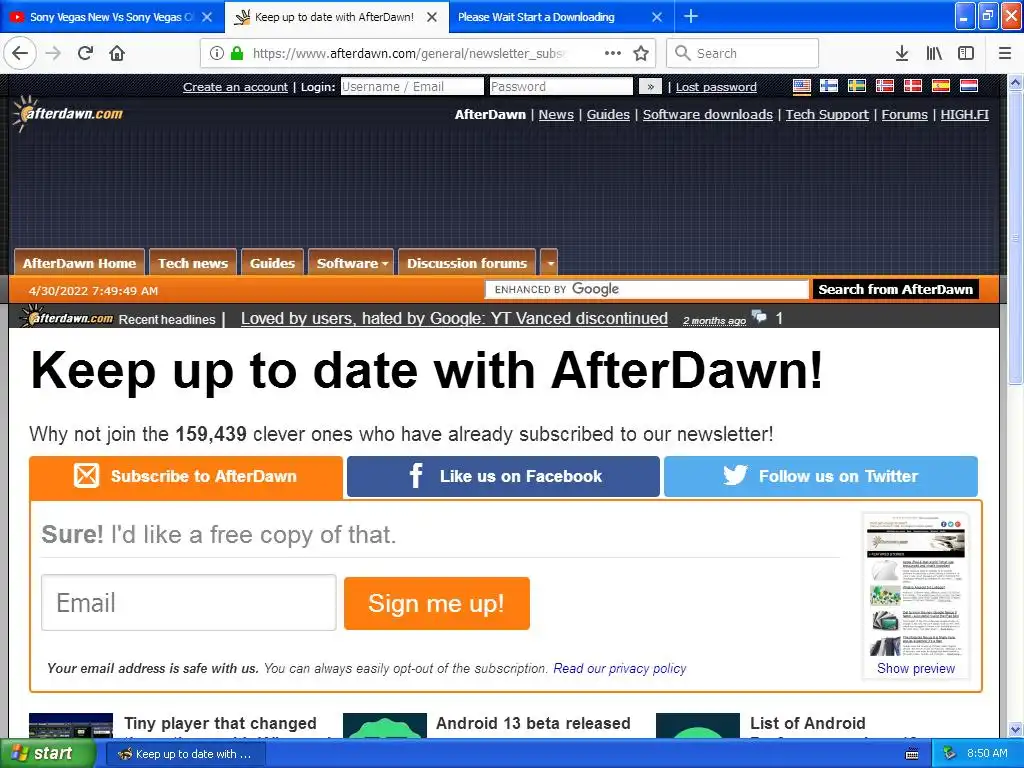Focus the newsletter Email input field
The image size is (1024, 768).
189,603
